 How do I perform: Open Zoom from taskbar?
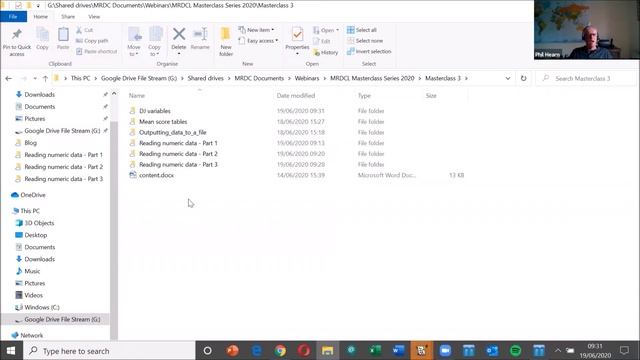pos(445,351)
